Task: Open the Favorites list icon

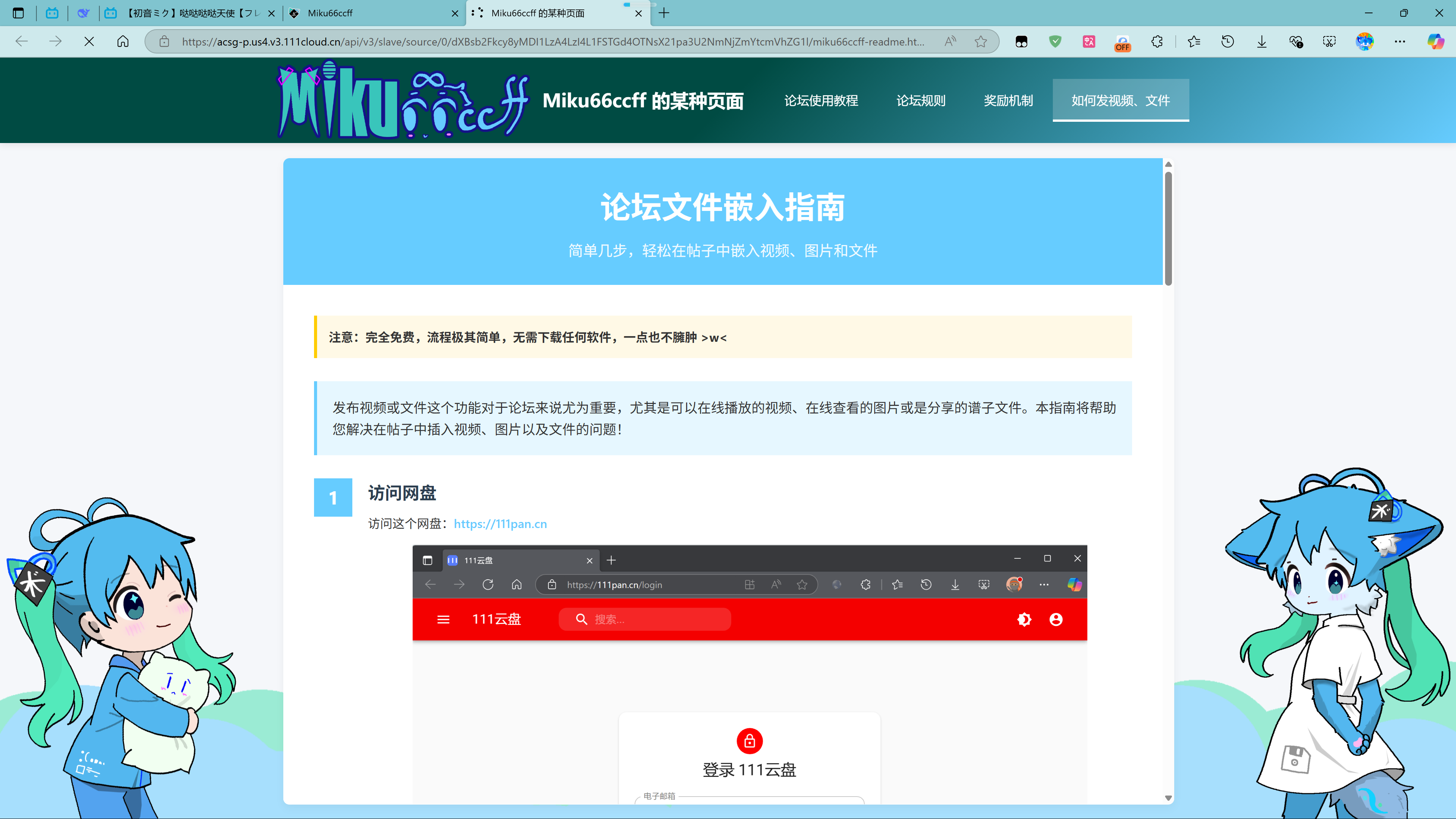Action: [1194, 41]
